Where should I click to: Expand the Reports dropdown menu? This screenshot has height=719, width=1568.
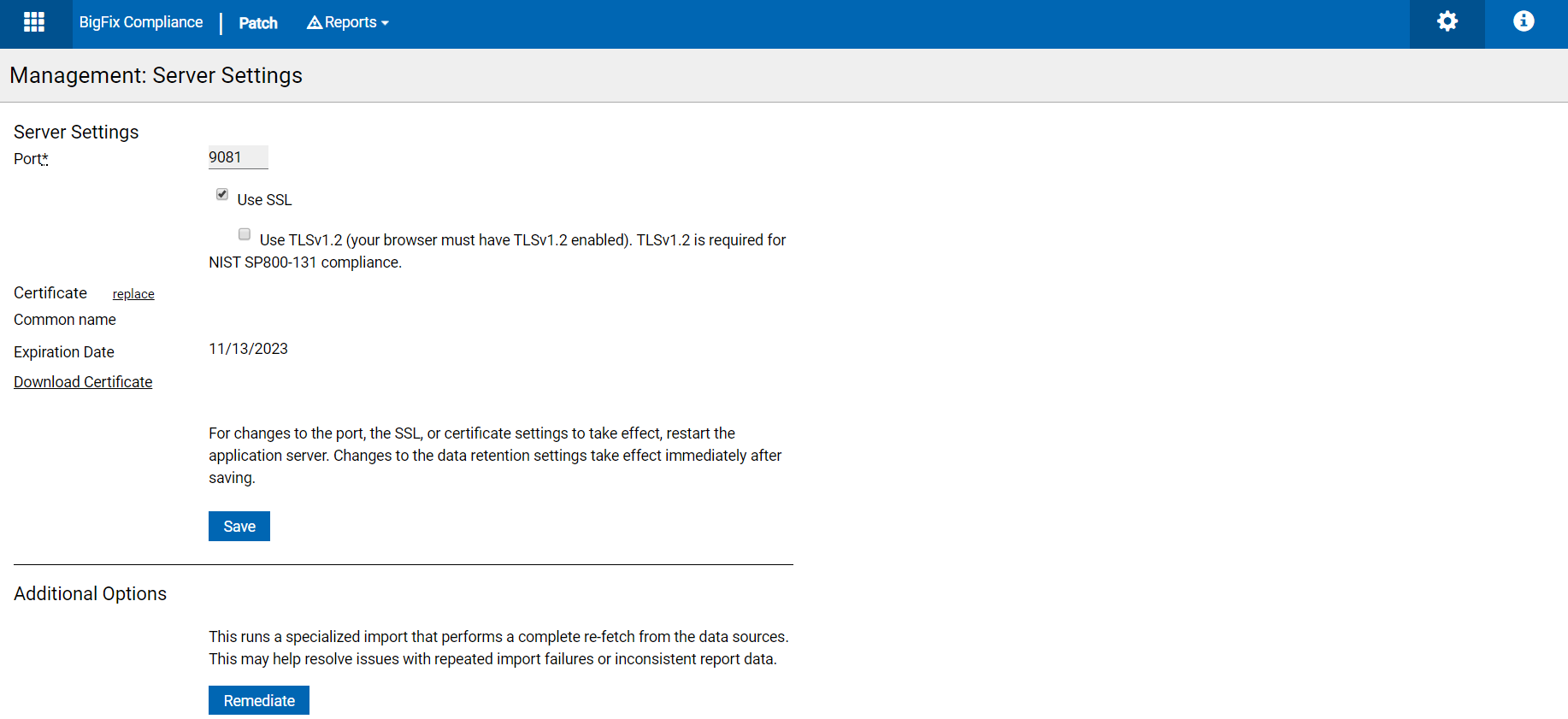pyautogui.click(x=348, y=22)
